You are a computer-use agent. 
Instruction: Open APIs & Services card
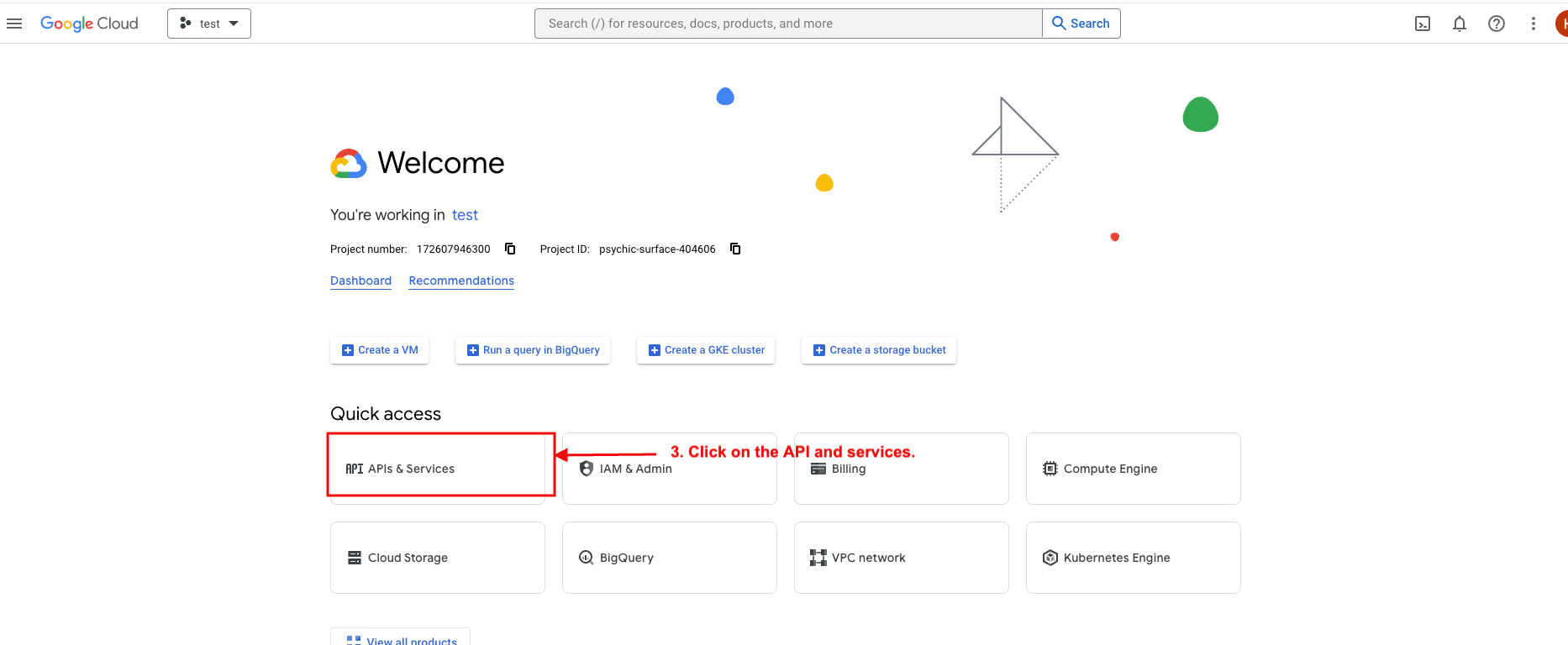[438, 469]
